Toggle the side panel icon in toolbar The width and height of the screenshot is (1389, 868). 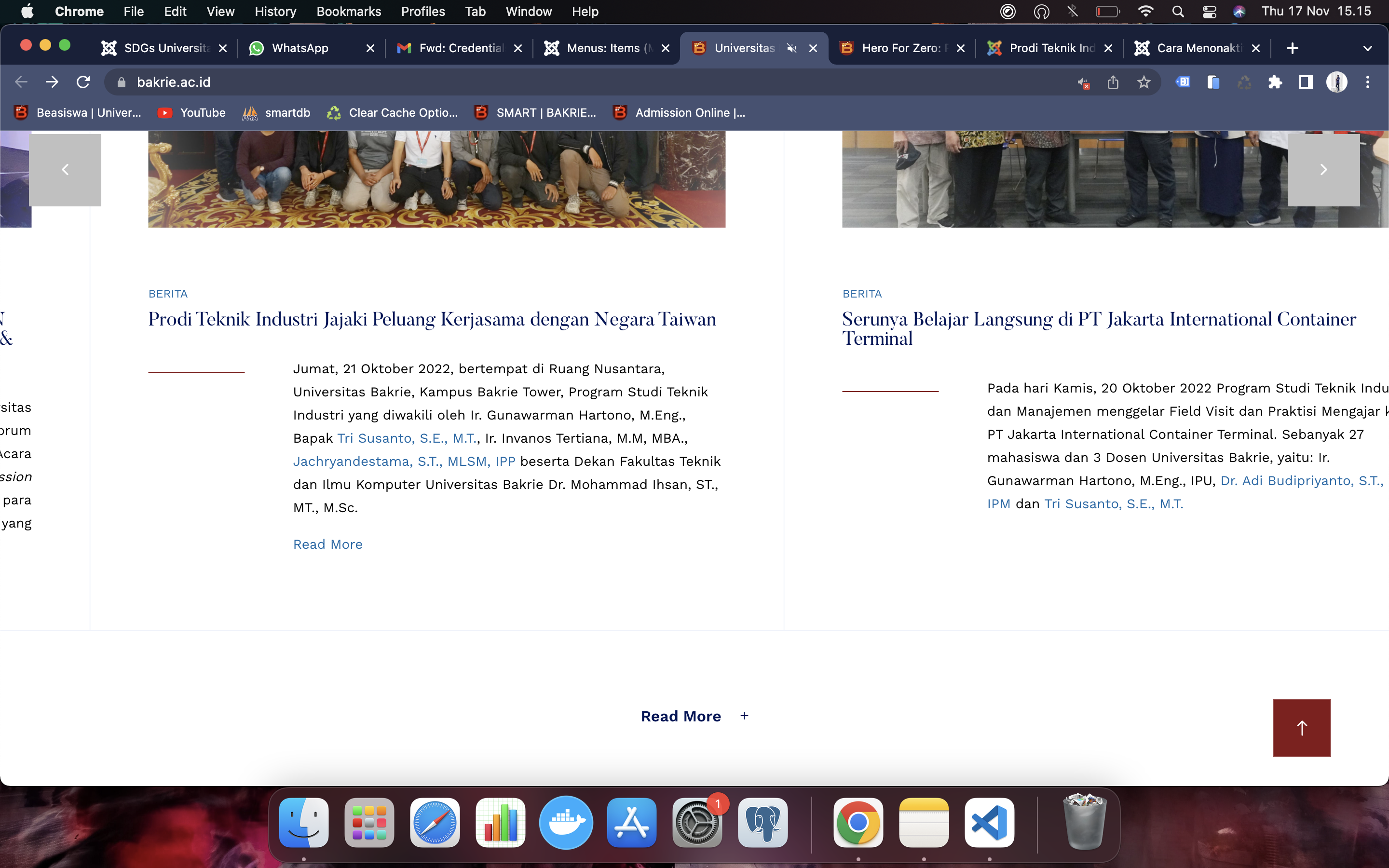tap(1306, 82)
